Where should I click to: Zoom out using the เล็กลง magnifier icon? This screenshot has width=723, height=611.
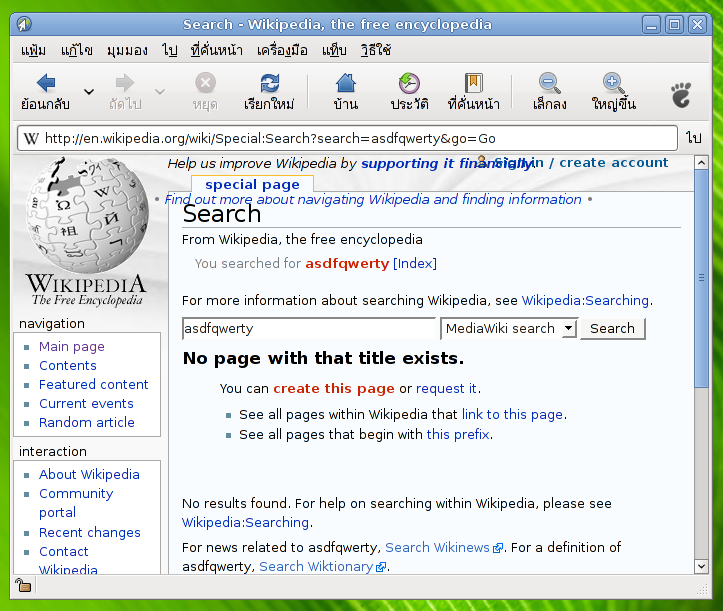tap(550, 83)
